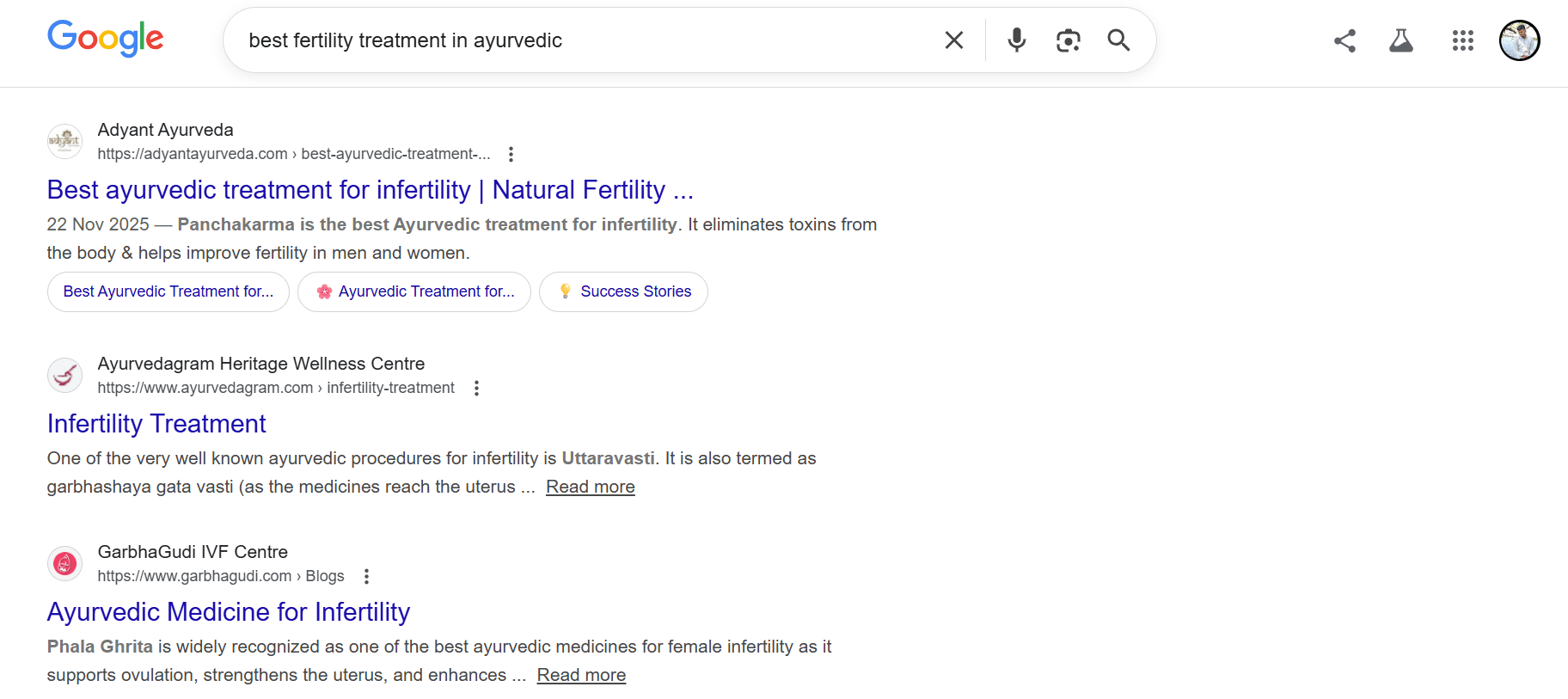Image resolution: width=1568 pixels, height=699 pixels.
Task: Click 'Read more' under the Phala Ghrita snippet
Action: click(581, 675)
